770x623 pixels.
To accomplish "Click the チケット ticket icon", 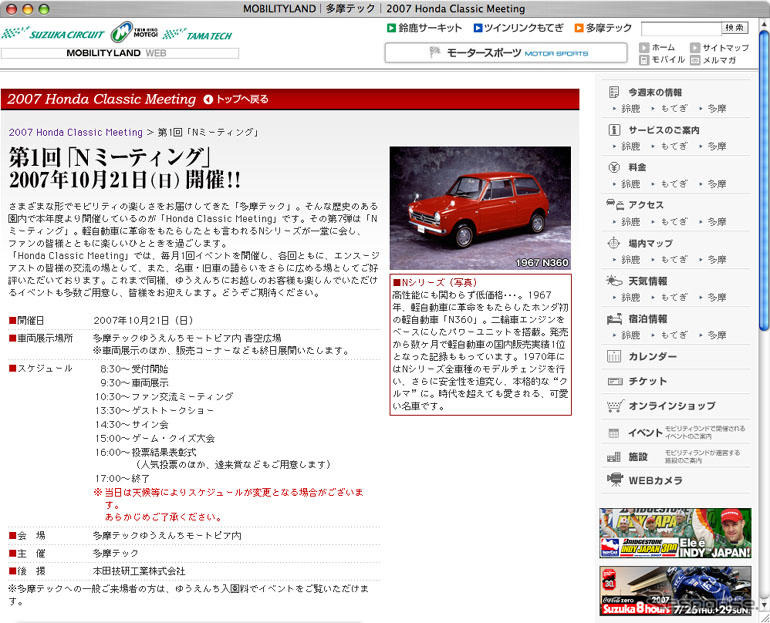I will pyautogui.click(x=615, y=381).
